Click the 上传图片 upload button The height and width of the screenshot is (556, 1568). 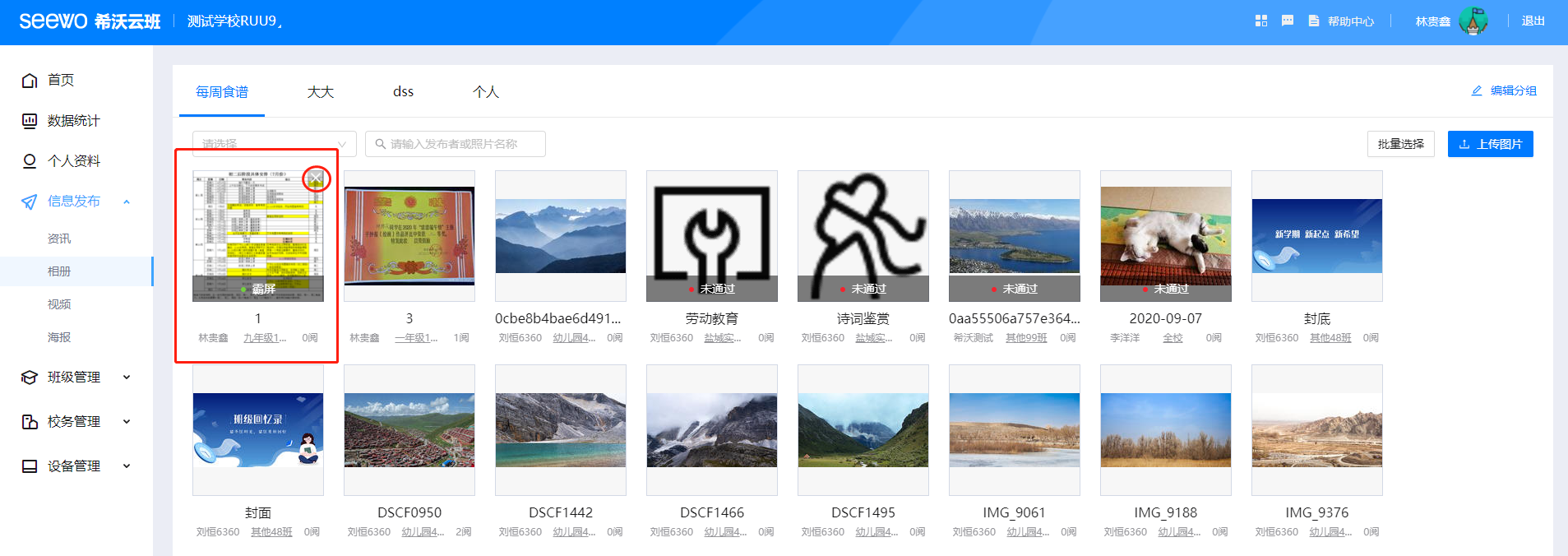point(1490,144)
